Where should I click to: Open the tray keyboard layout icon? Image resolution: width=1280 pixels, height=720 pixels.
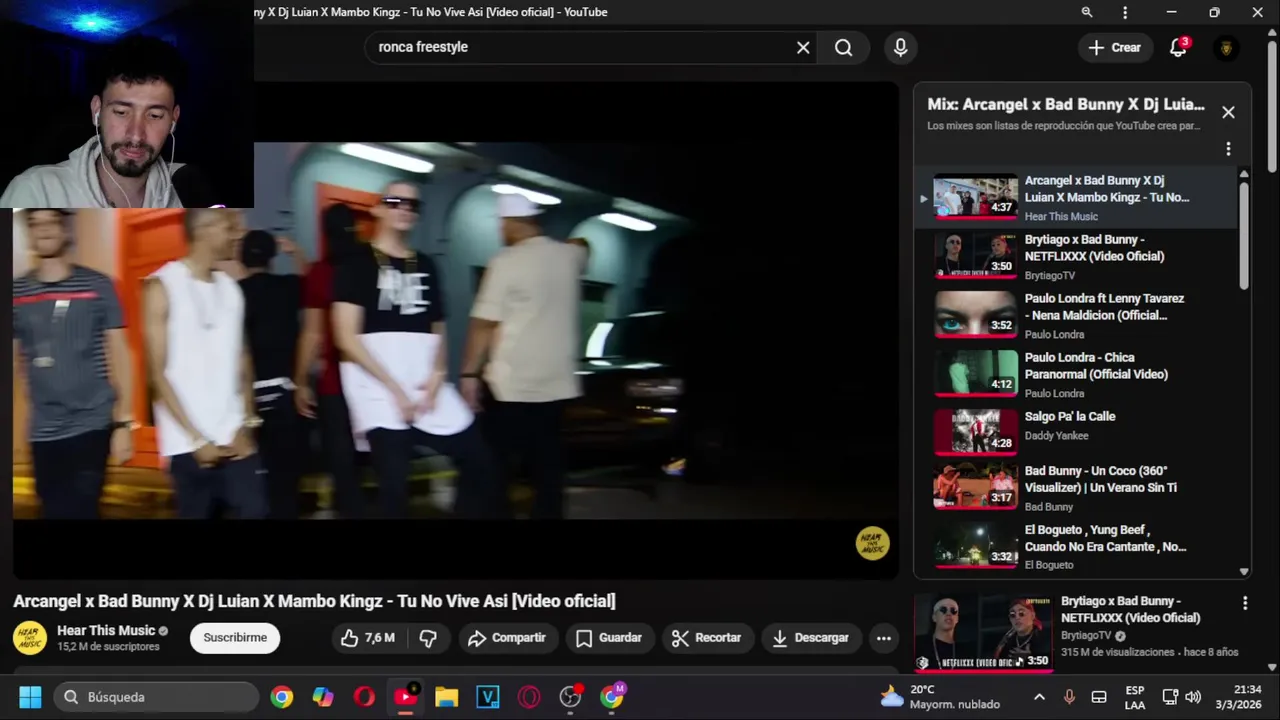(1099, 697)
